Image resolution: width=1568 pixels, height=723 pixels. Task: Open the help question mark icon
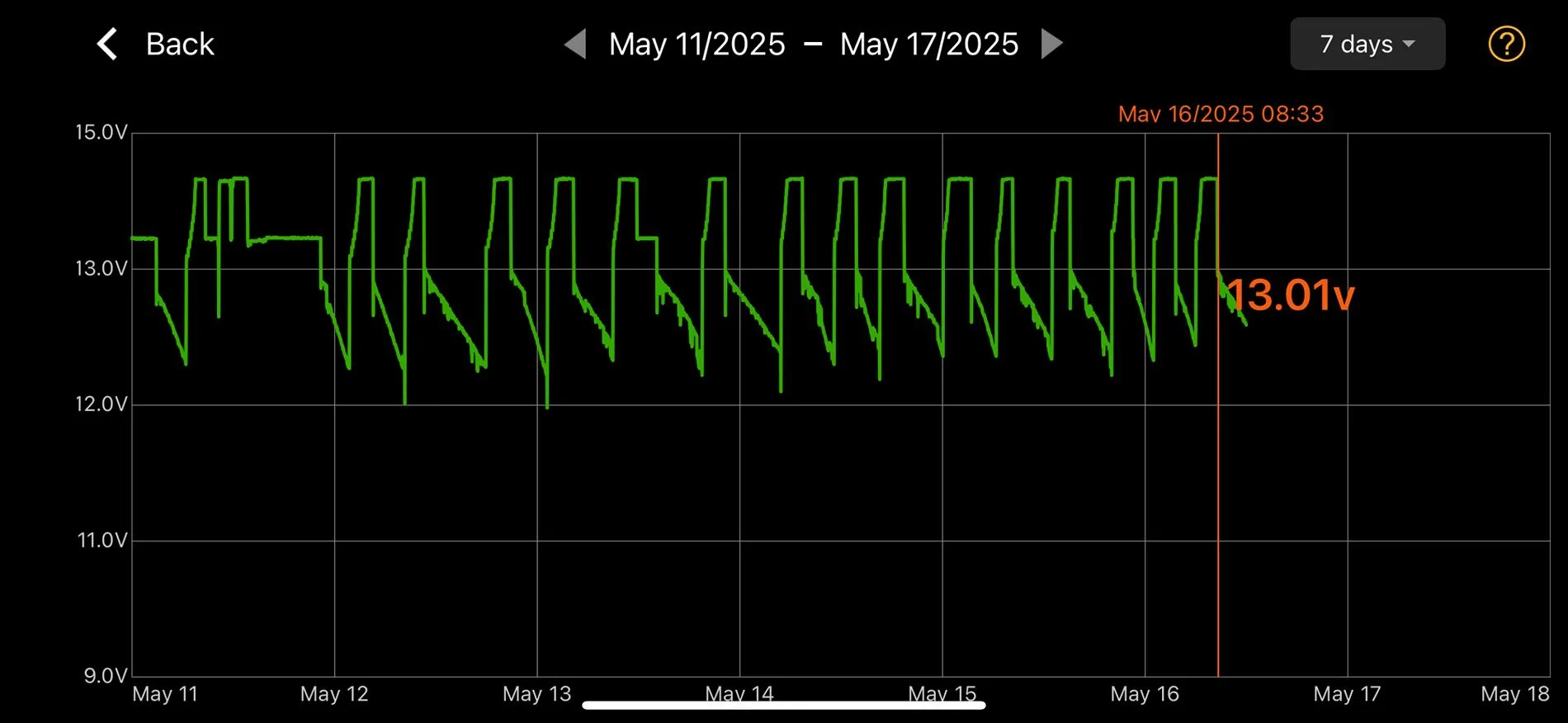click(1506, 44)
